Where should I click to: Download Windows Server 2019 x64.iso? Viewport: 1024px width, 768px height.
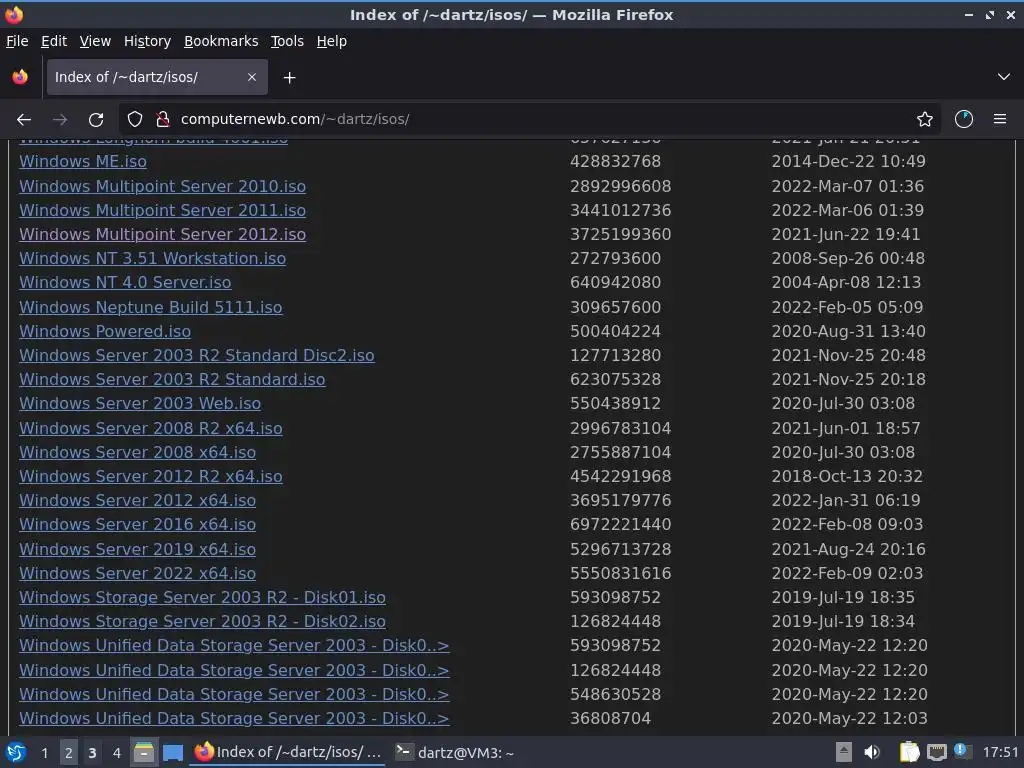pyautogui.click(x=137, y=550)
